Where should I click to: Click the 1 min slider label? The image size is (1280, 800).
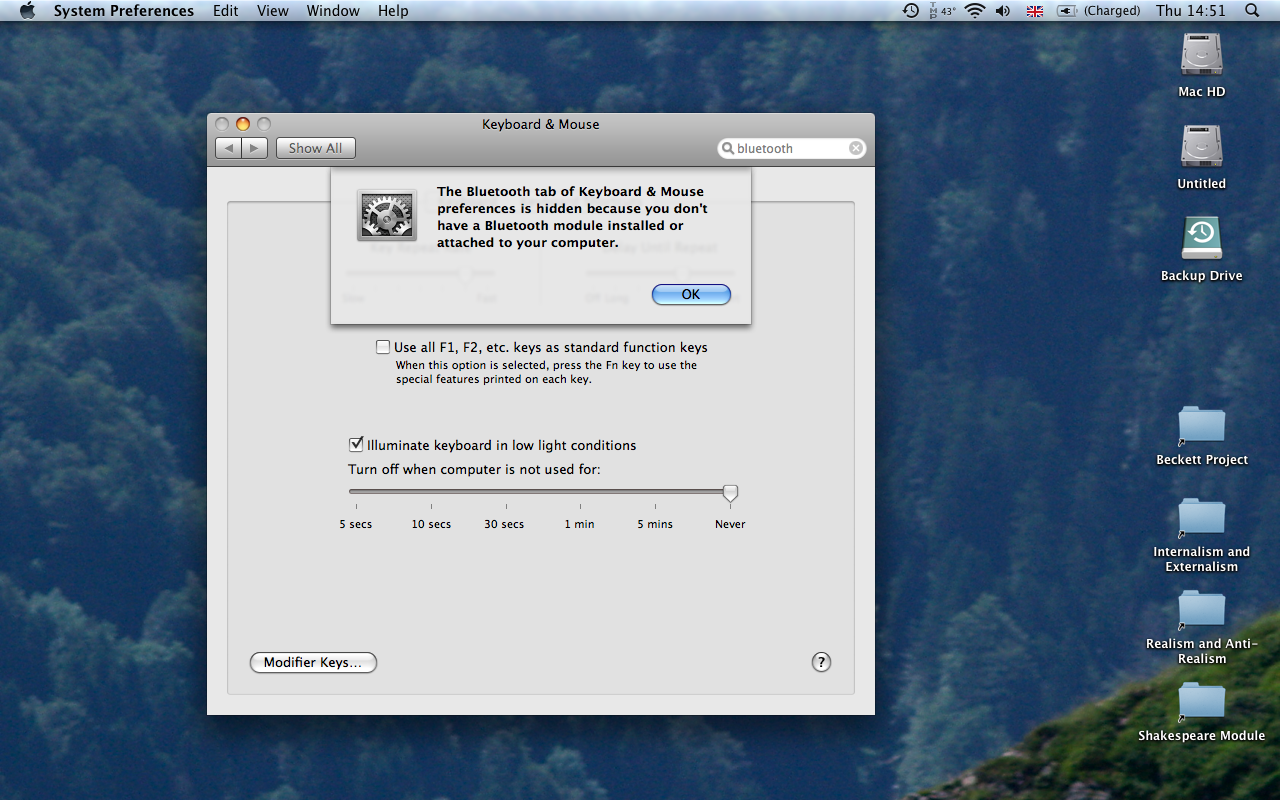click(579, 524)
